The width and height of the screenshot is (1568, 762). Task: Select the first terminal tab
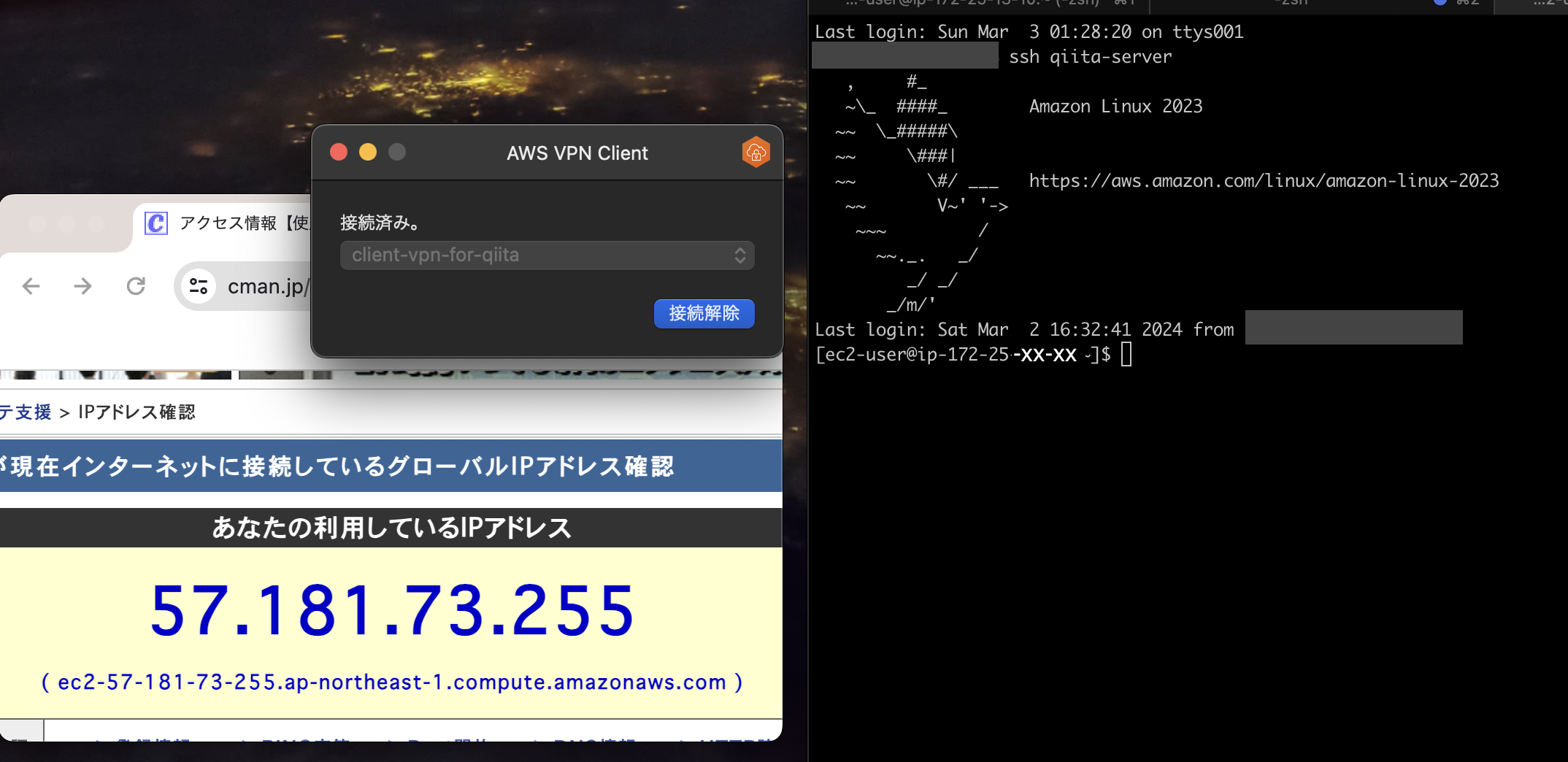click(978, 4)
